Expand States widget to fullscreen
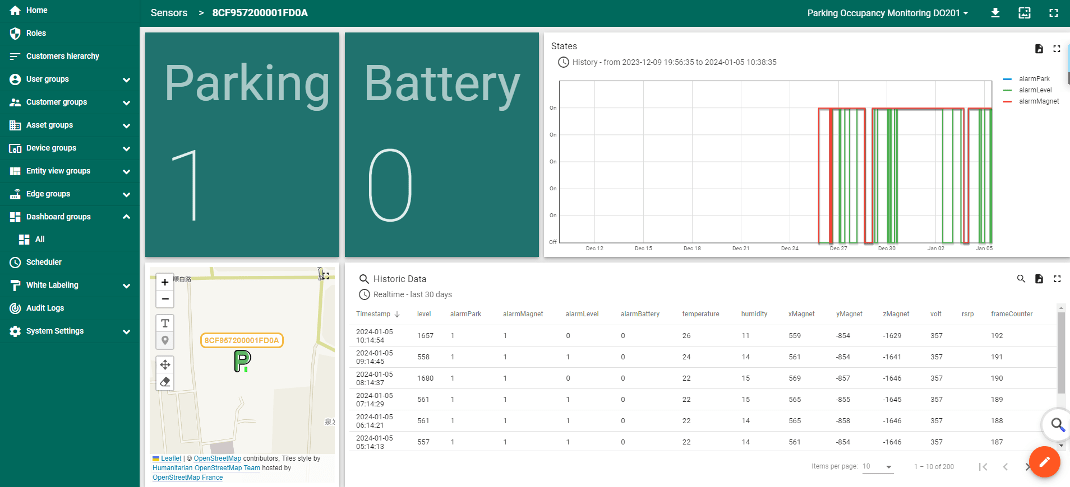Image resolution: width=1070 pixels, height=487 pixels. point(1056,48)
